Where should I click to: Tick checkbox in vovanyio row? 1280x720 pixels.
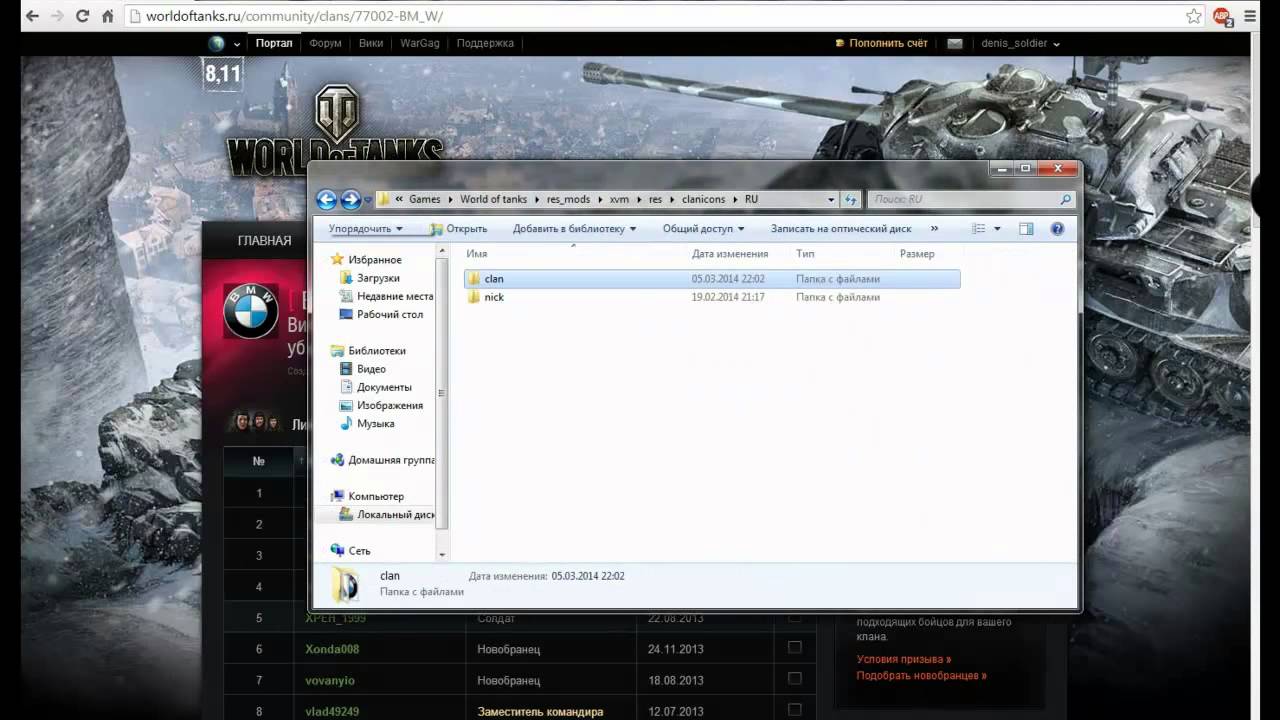795,679
